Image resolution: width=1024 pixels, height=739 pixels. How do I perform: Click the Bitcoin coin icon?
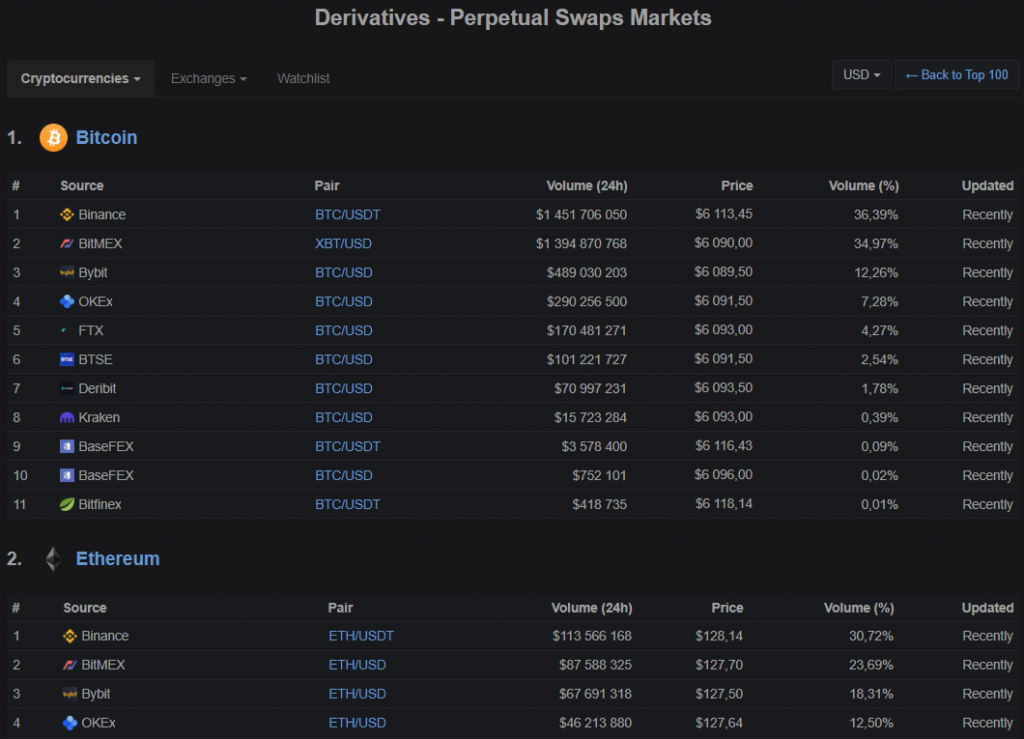click(x=52, y=138)
